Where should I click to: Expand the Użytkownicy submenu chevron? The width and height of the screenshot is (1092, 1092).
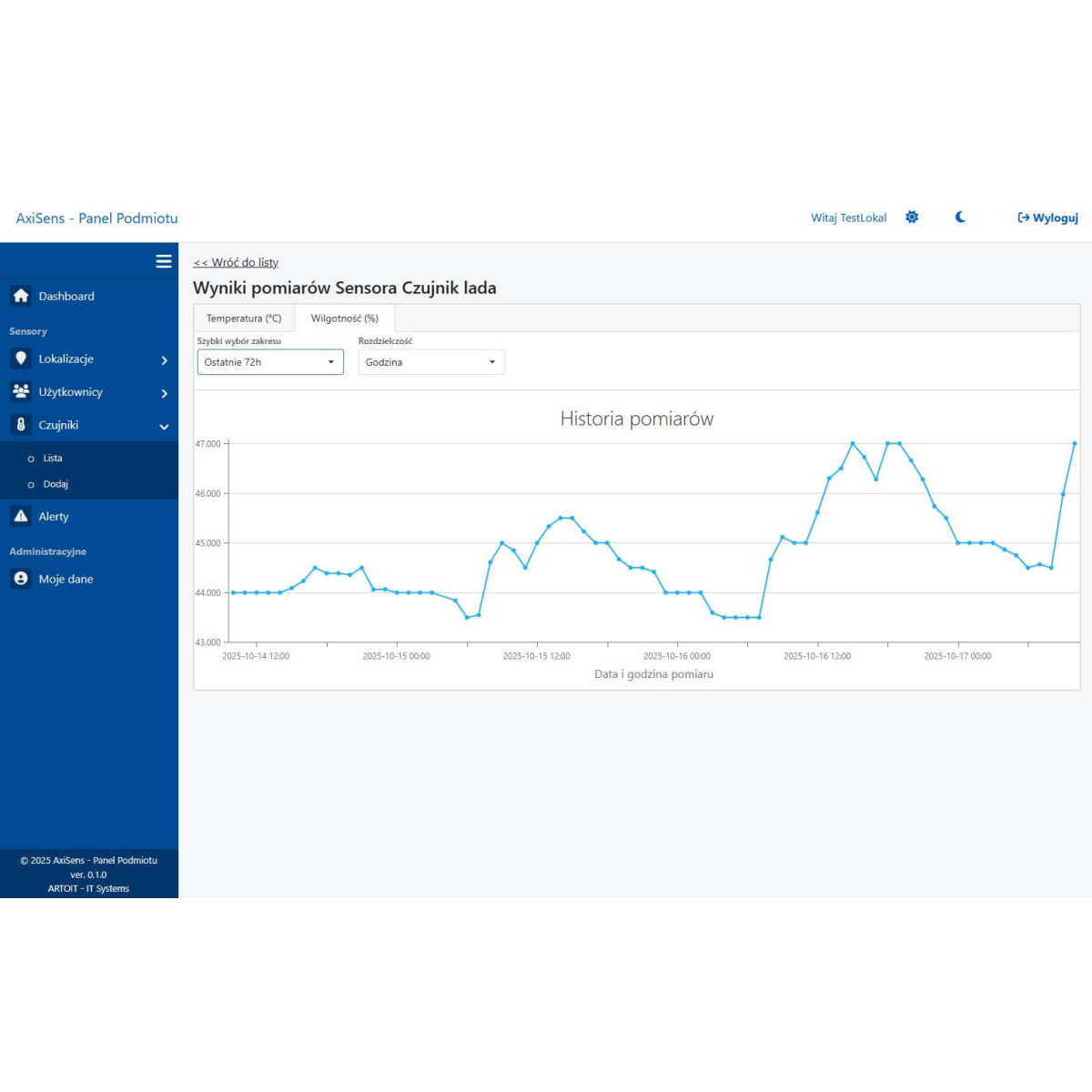tap(164, 393)
